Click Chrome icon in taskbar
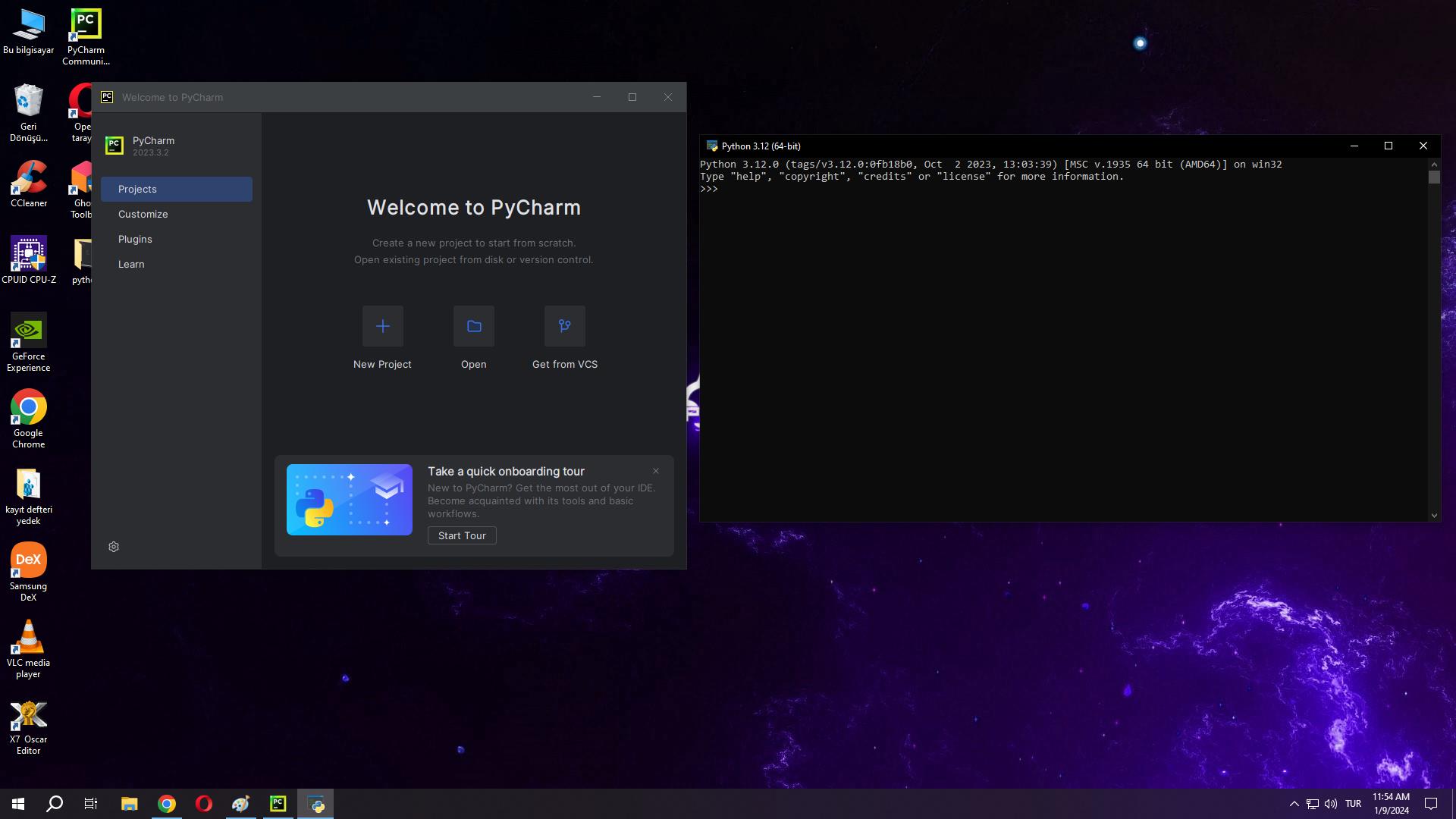Image resolution: width=1456 pixels, height=819 pixels. point(167,804)
